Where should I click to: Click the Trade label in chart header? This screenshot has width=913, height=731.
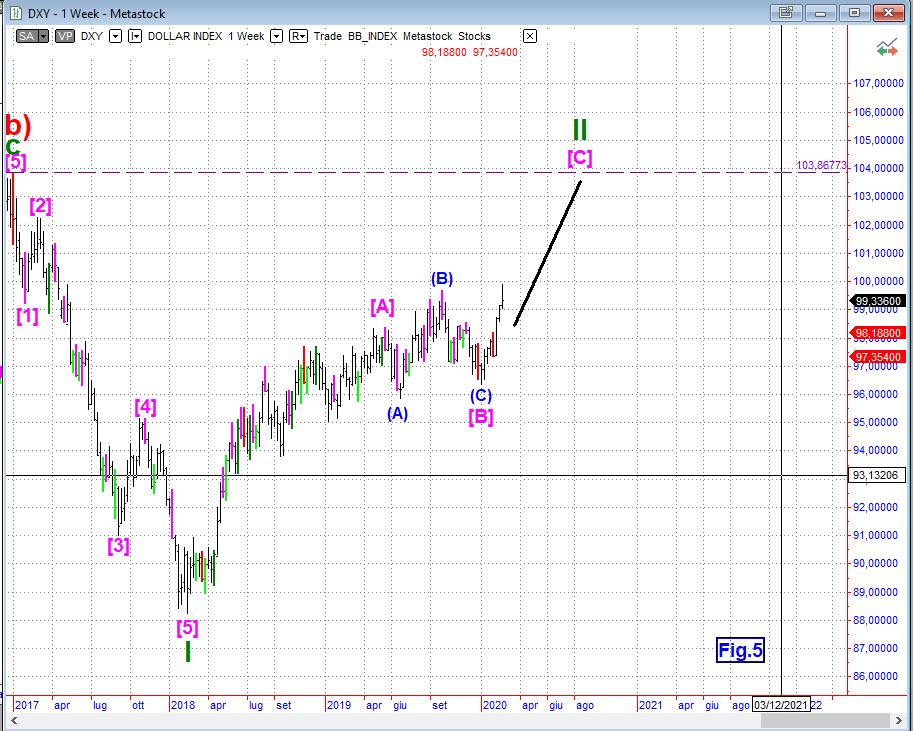[328, 36]
